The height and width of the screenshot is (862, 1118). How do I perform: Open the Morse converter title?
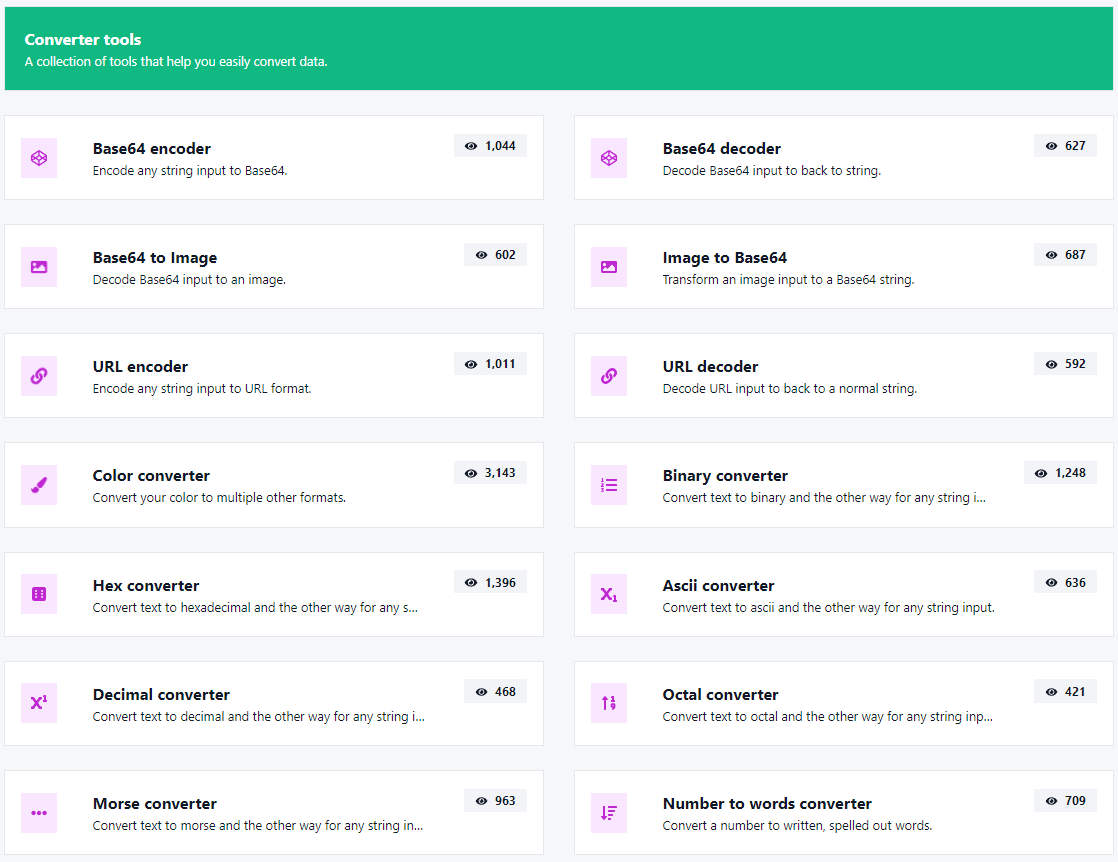pyautogui.click(x=155, y=804)
